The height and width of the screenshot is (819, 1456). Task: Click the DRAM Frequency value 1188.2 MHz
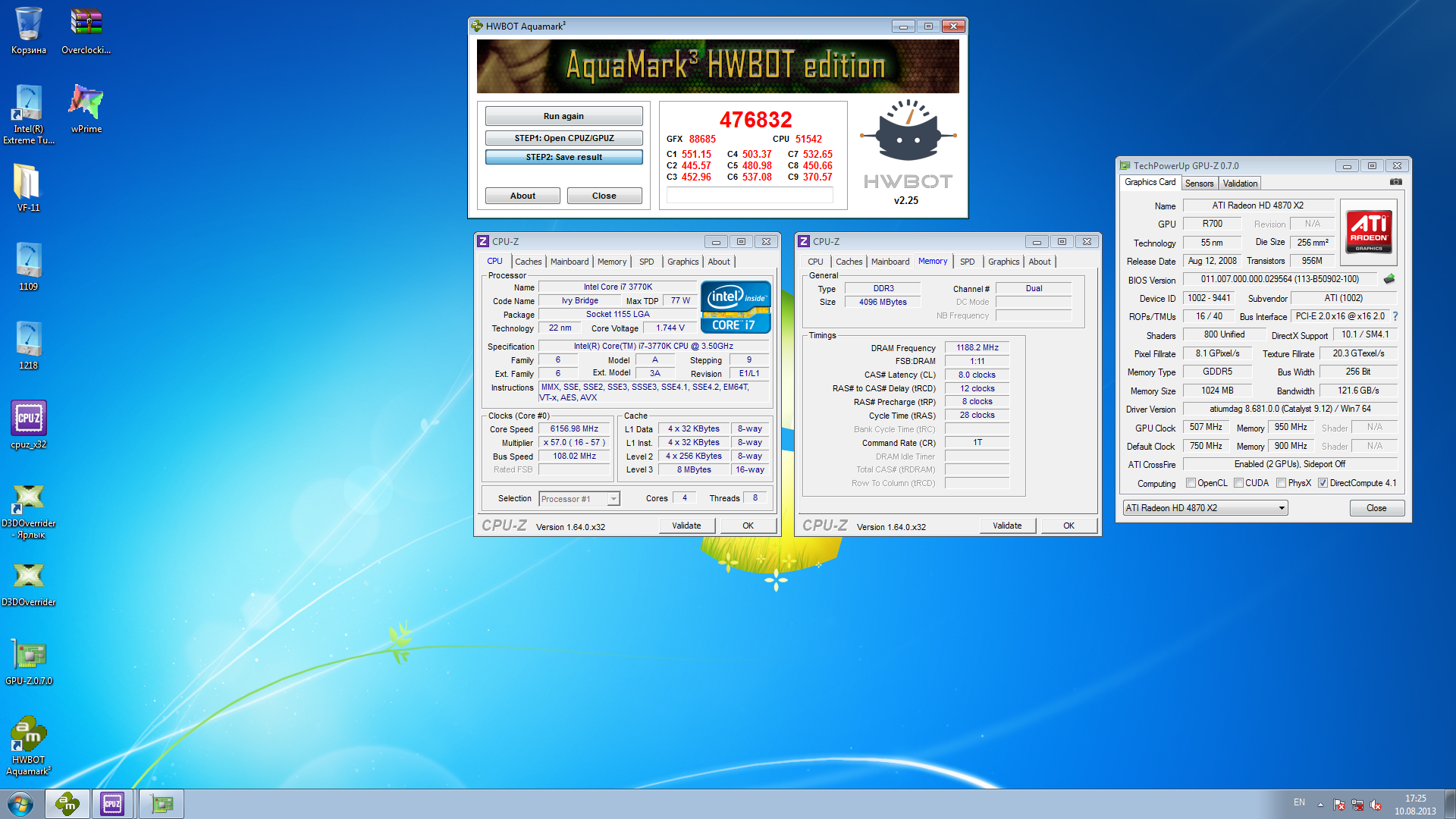pos(977,347)
